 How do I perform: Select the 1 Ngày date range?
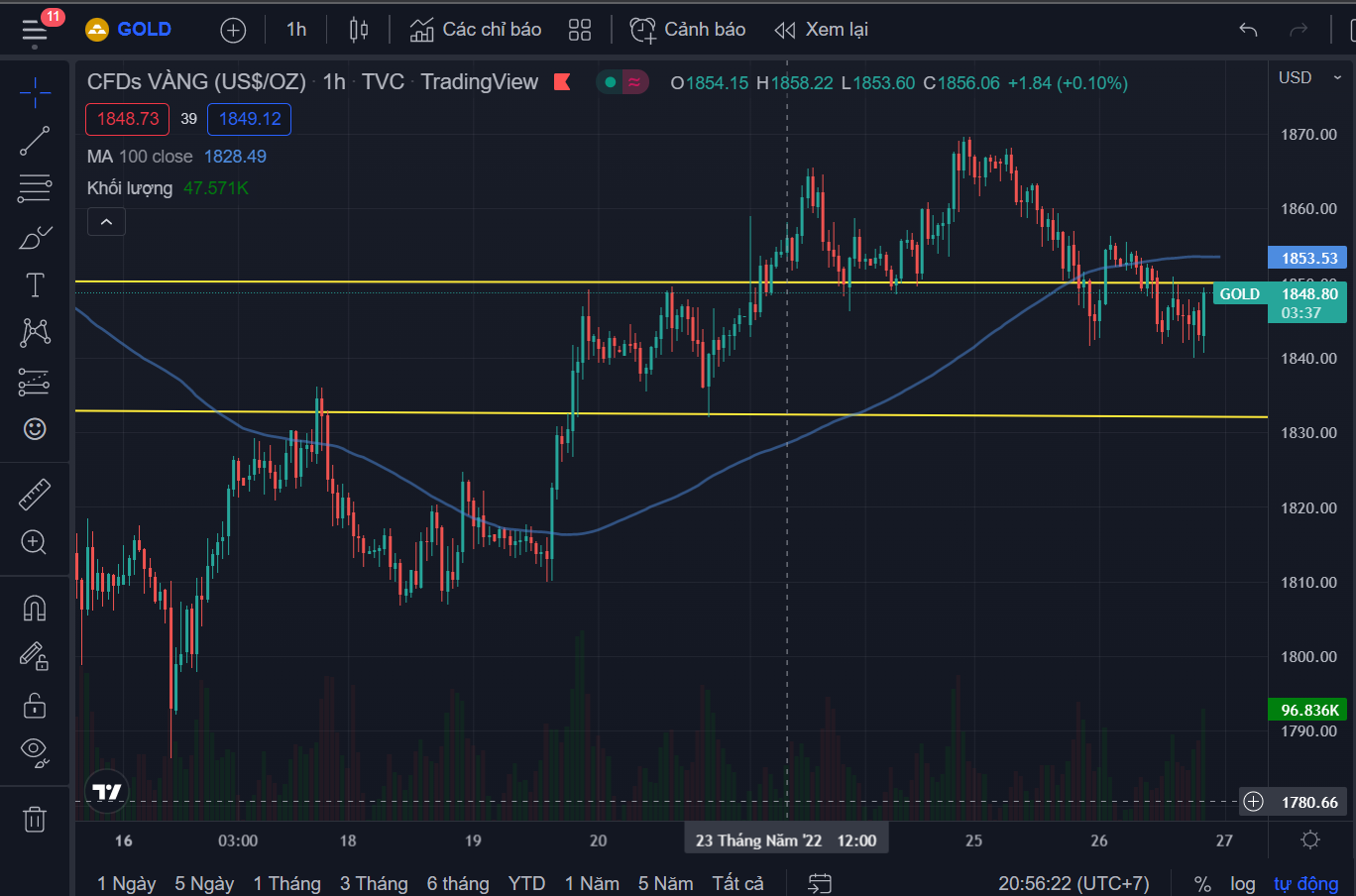click(127, 883)
